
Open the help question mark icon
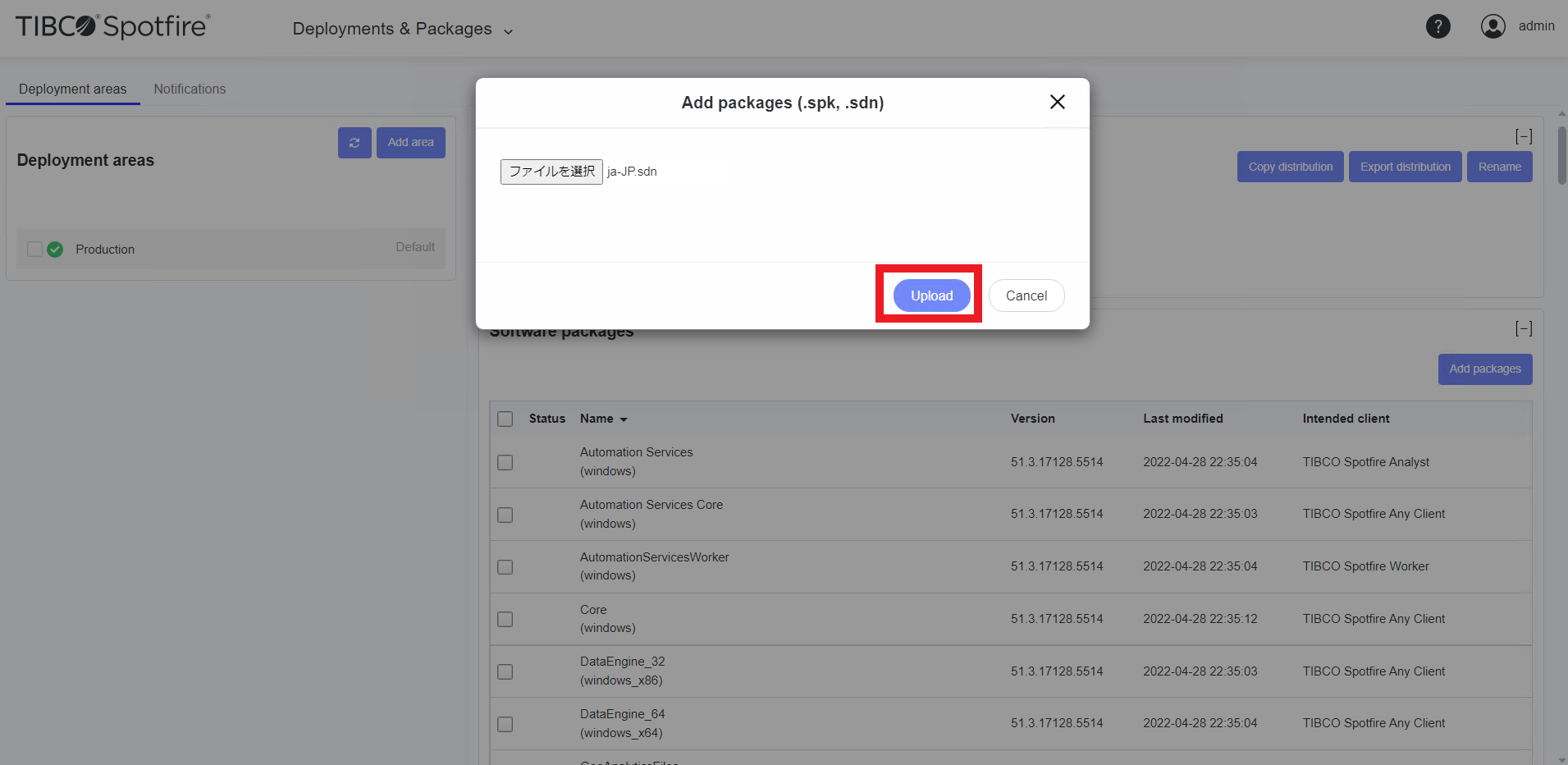pyautogui.click(x=1438, y=26)
